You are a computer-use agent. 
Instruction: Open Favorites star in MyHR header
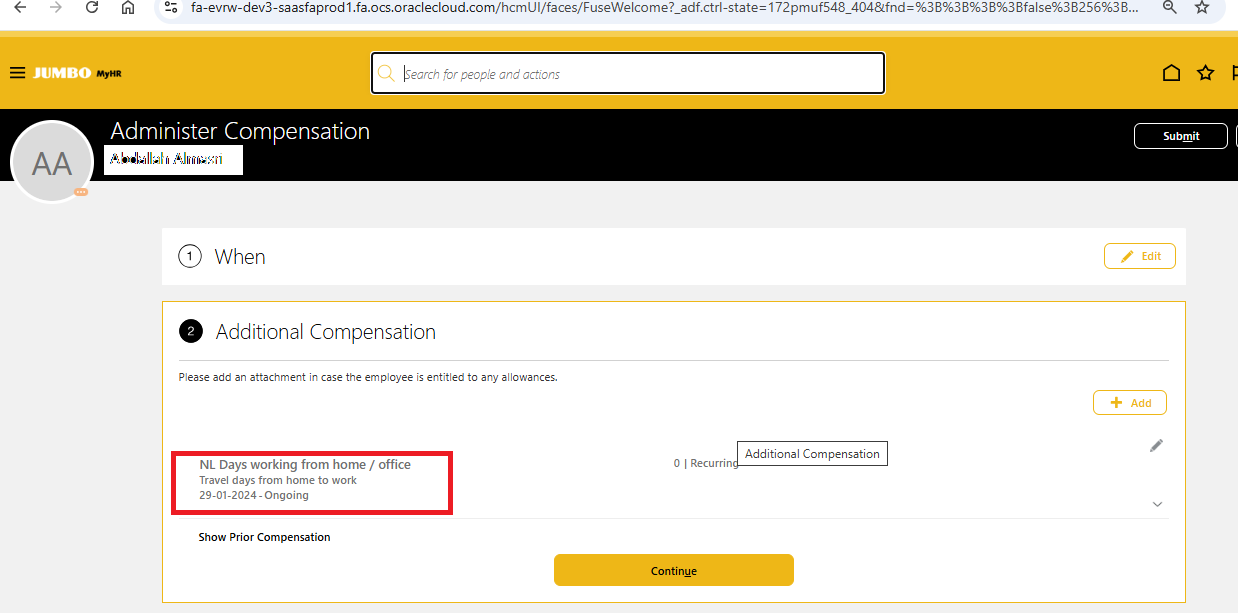coord(1205,73)
